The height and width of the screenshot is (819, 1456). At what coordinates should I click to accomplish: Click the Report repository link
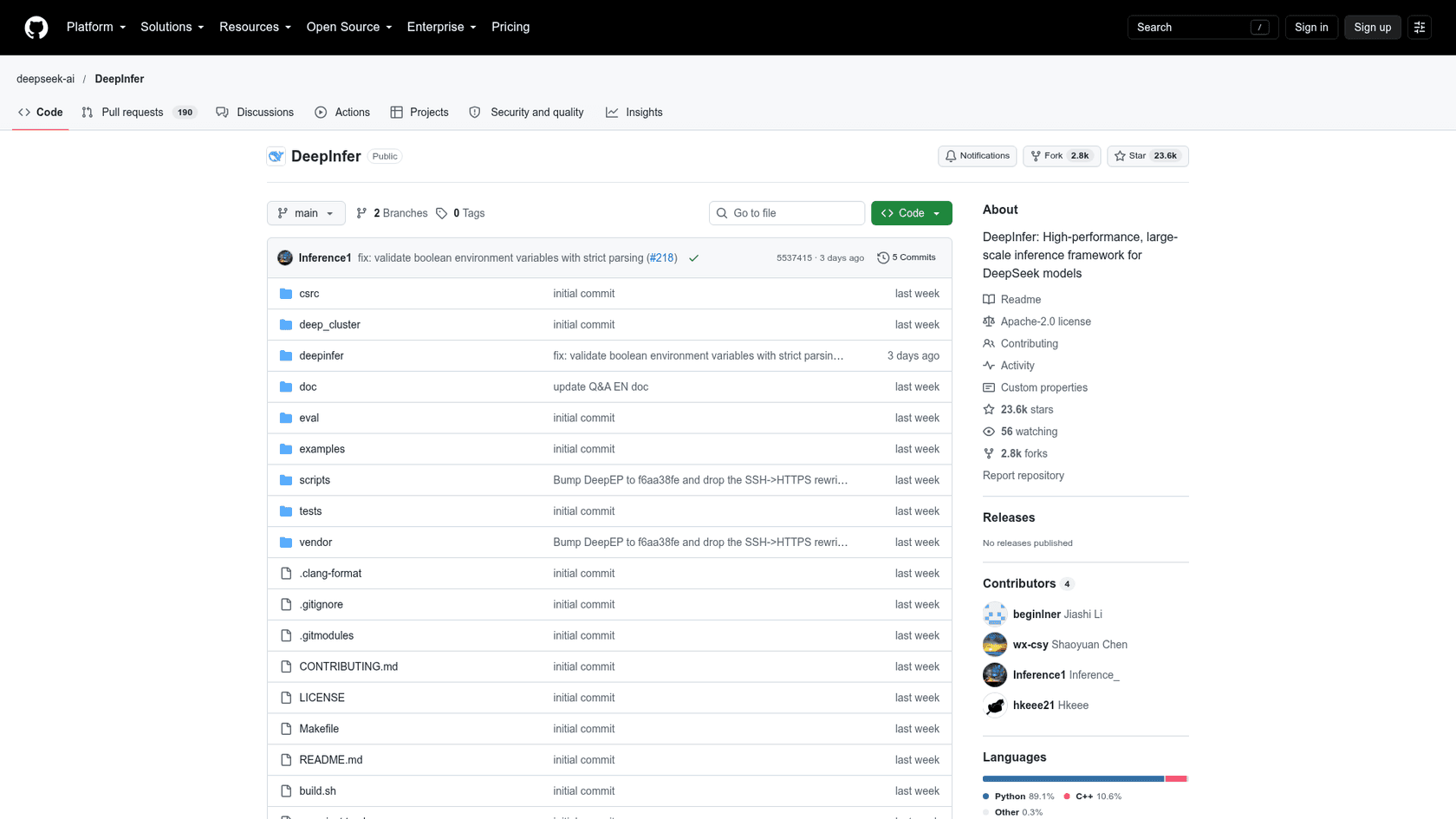tap(1024, 476)
